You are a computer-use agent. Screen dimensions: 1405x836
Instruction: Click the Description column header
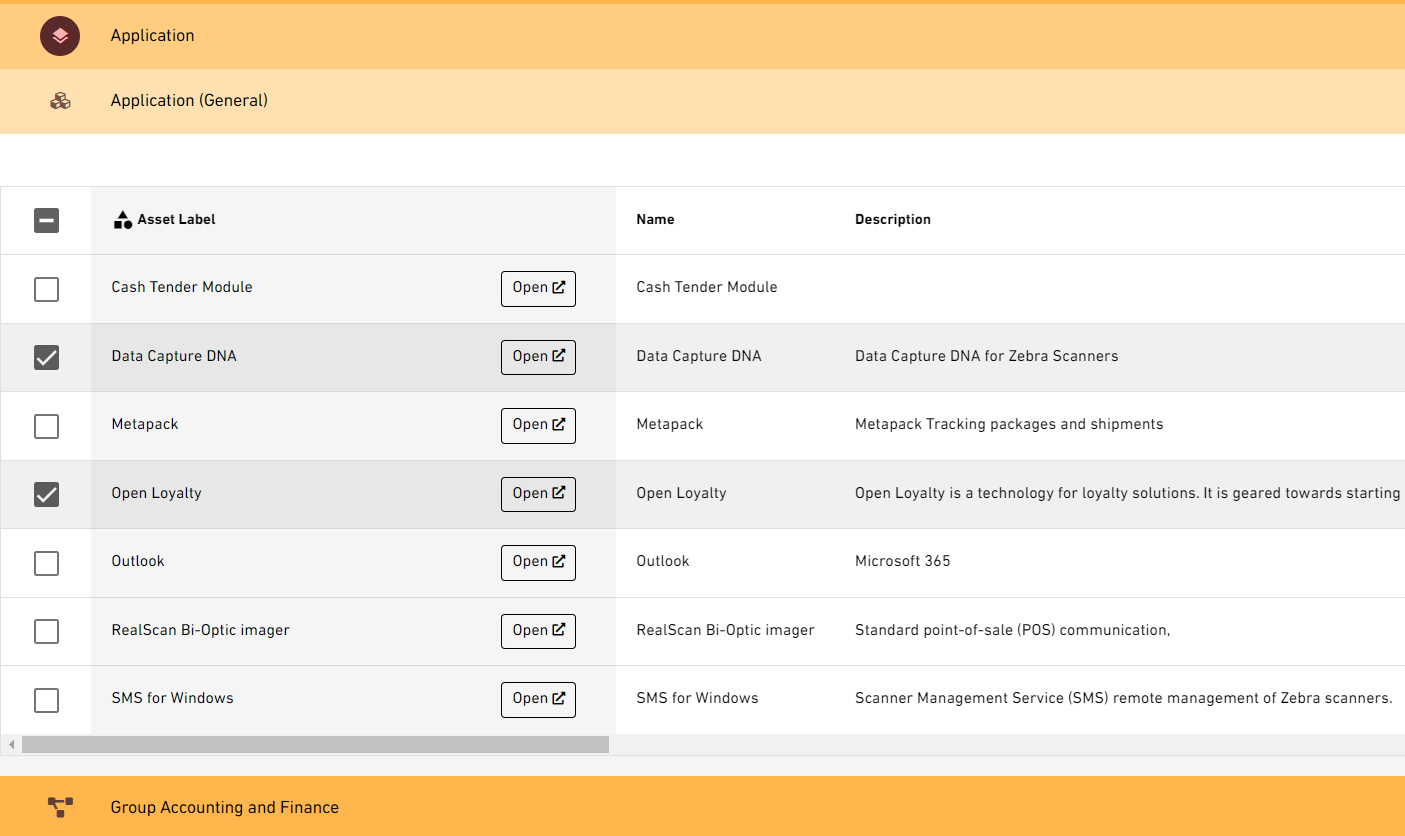click(x=892, y=220)
